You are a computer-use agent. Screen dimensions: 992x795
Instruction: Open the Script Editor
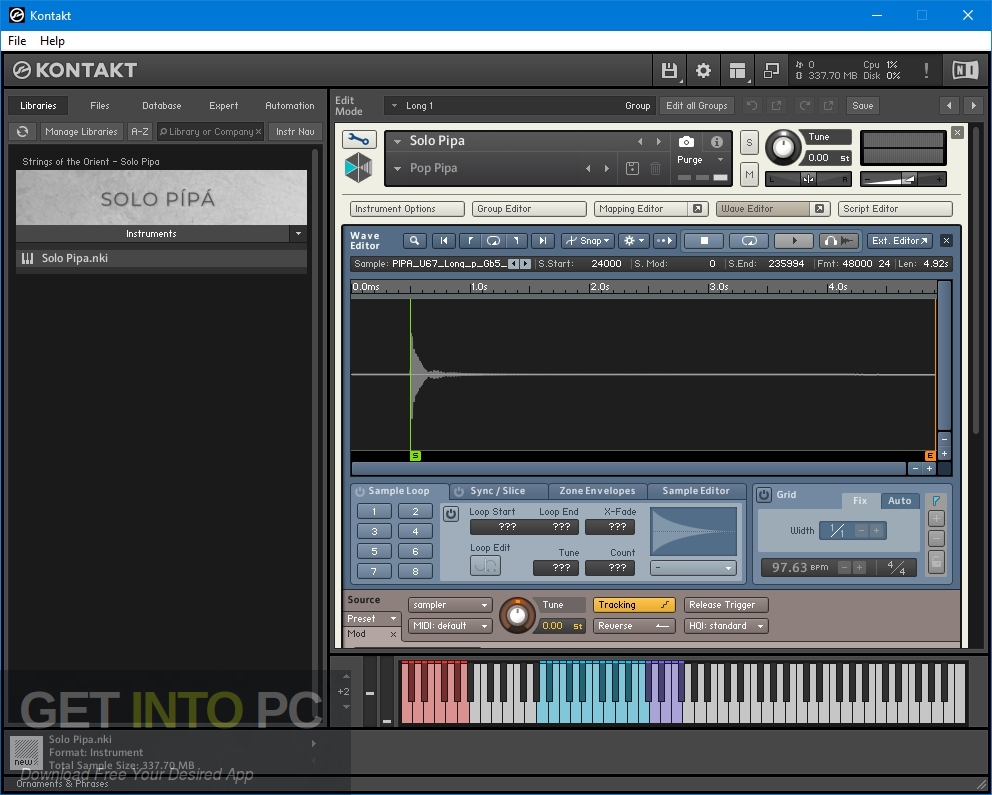895,209
